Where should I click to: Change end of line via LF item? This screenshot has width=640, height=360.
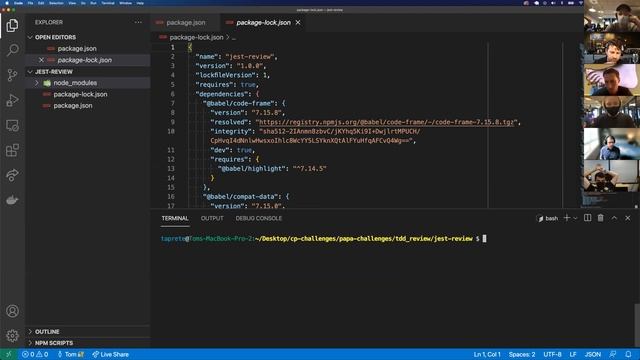[573, 354]
